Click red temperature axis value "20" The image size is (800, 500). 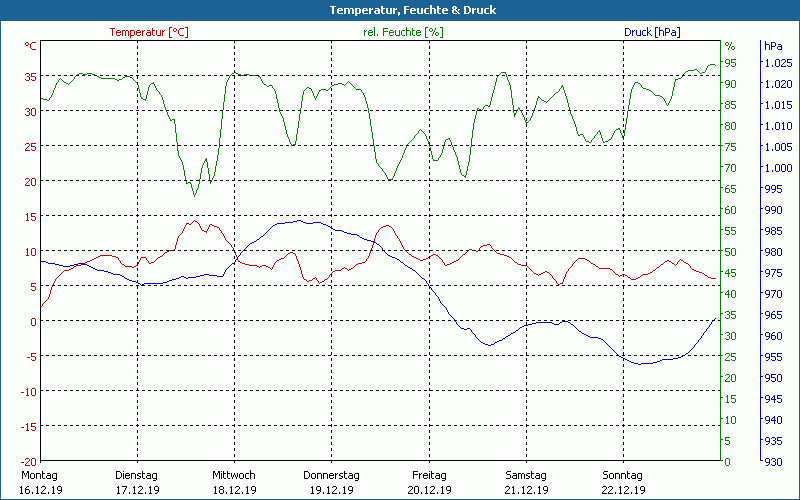[31, 182]
